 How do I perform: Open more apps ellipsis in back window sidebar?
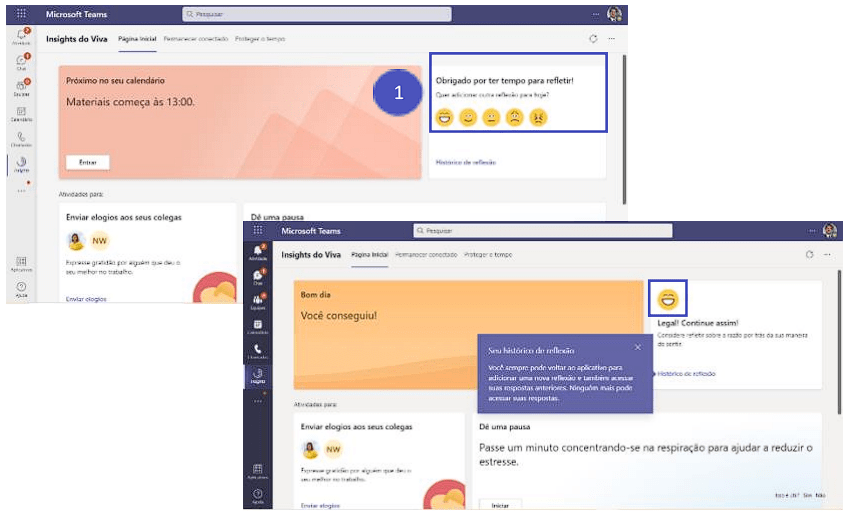click(x=21, y=191)
